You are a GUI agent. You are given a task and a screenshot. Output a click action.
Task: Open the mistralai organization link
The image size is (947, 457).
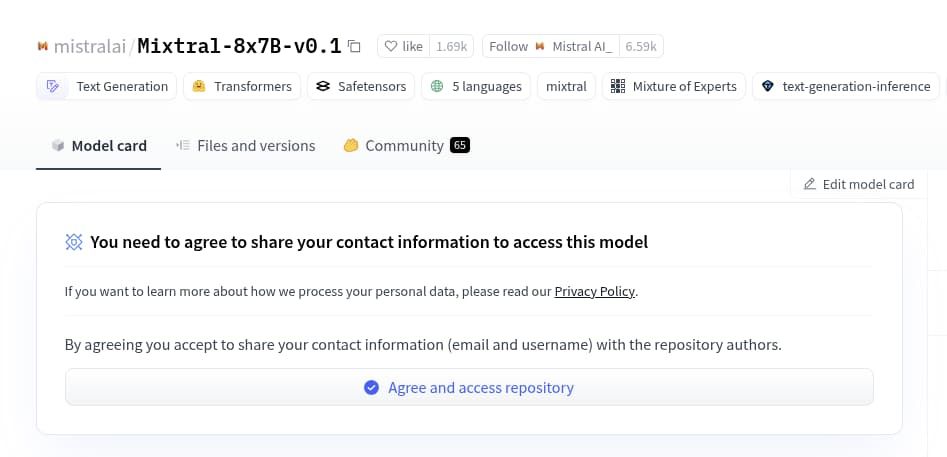pyautogui.click(x=90, y=46)
